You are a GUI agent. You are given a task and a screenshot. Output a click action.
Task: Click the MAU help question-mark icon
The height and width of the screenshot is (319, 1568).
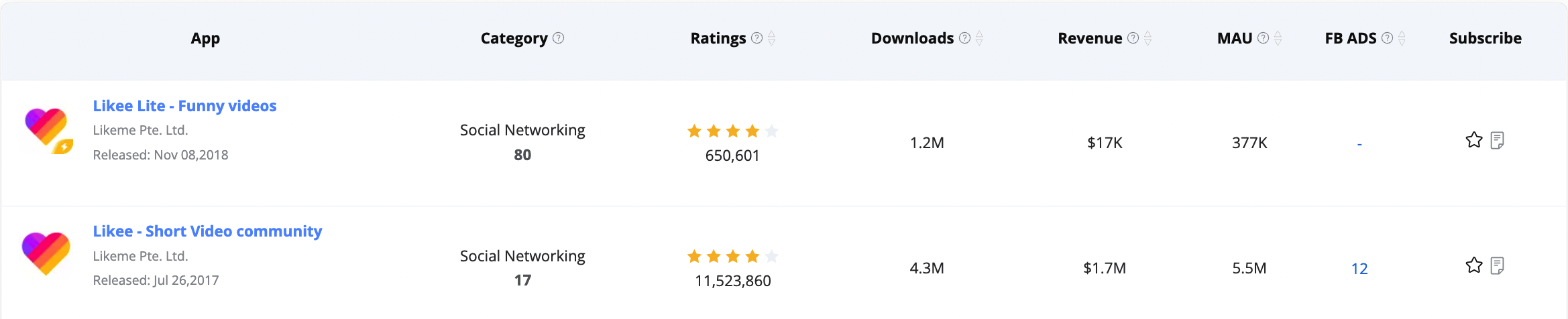tap(1263, 38)
